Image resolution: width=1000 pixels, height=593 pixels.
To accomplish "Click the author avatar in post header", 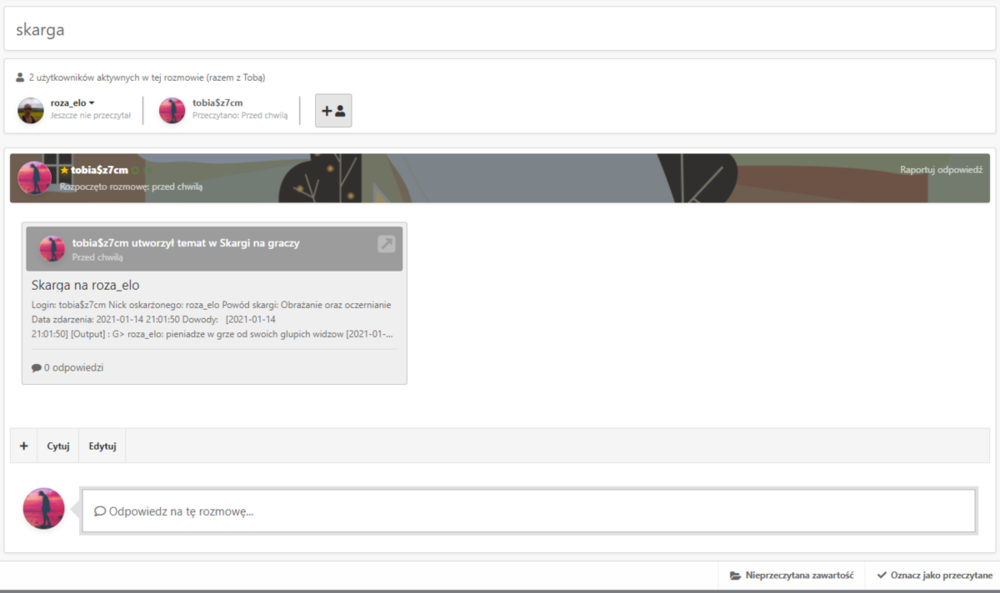I will pyautogui.click(x=34, y=178).
